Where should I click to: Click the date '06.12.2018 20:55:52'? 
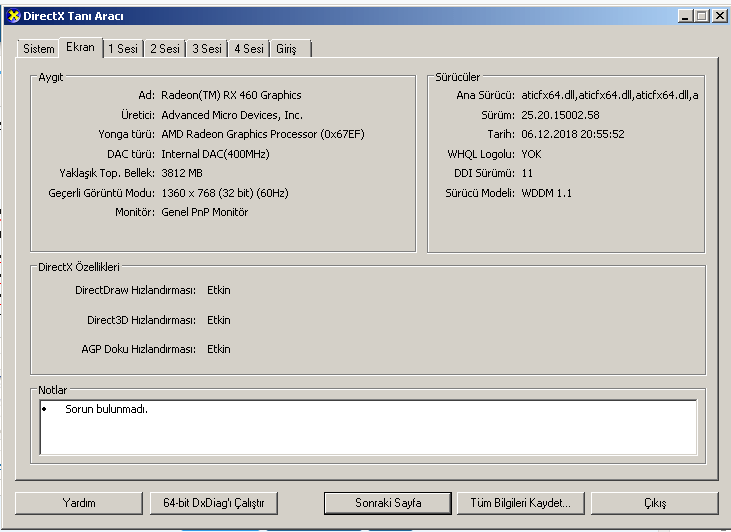(x=573, y=134)
